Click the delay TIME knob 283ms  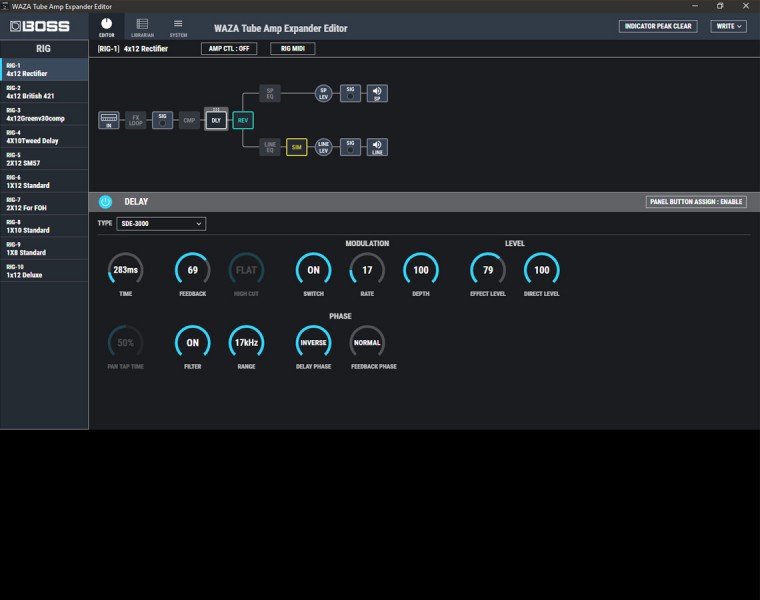pyautogui.click(x=126, y=270)
